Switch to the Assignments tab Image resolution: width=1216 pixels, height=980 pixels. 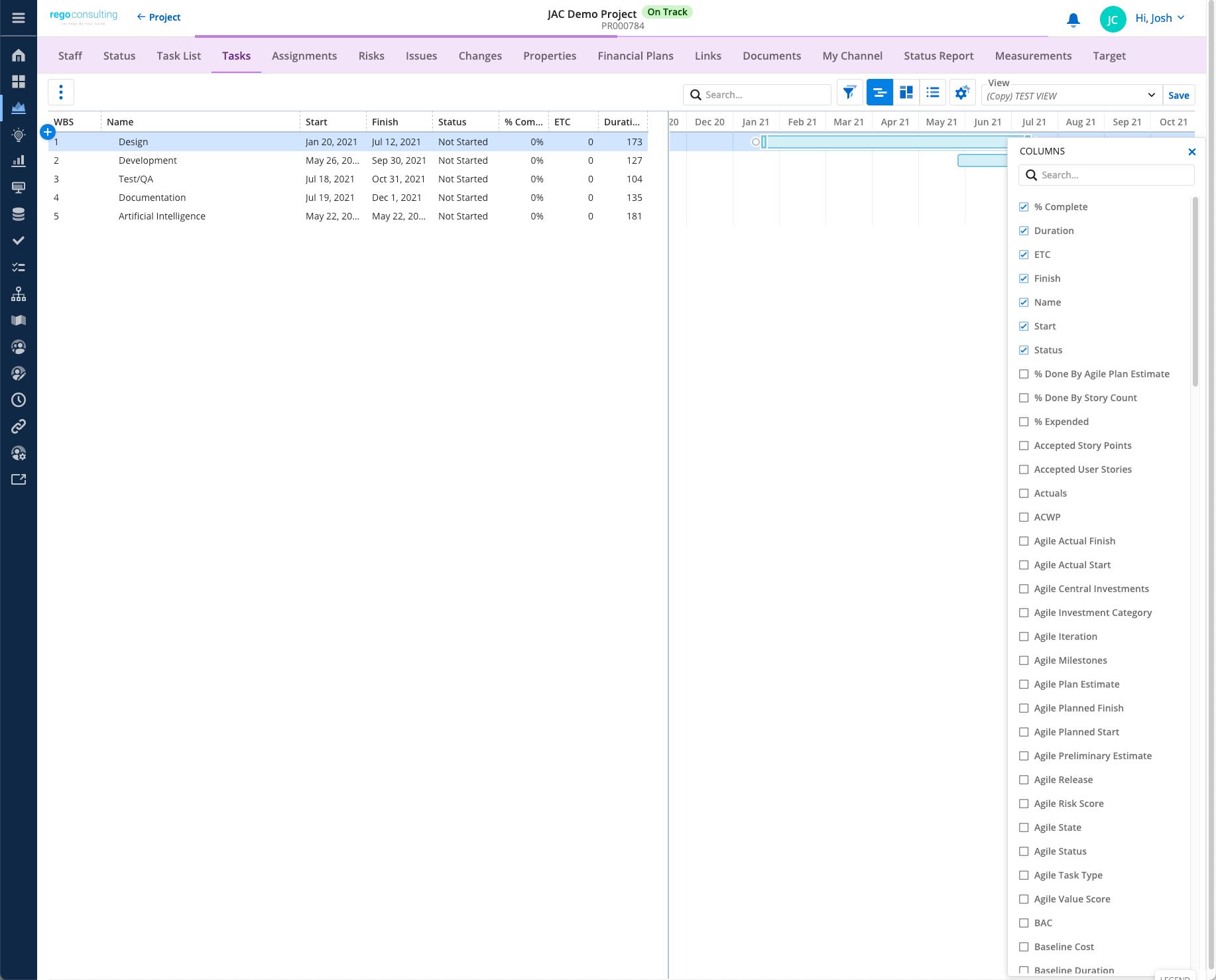tap(304, 56)
